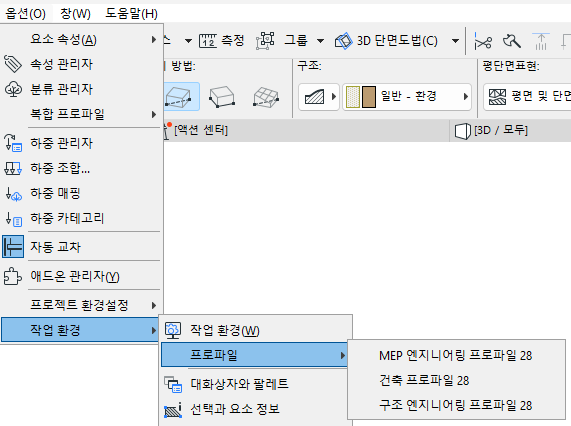
Task: Open 분류 관리자 menu entry
Action: click(82, 89)
